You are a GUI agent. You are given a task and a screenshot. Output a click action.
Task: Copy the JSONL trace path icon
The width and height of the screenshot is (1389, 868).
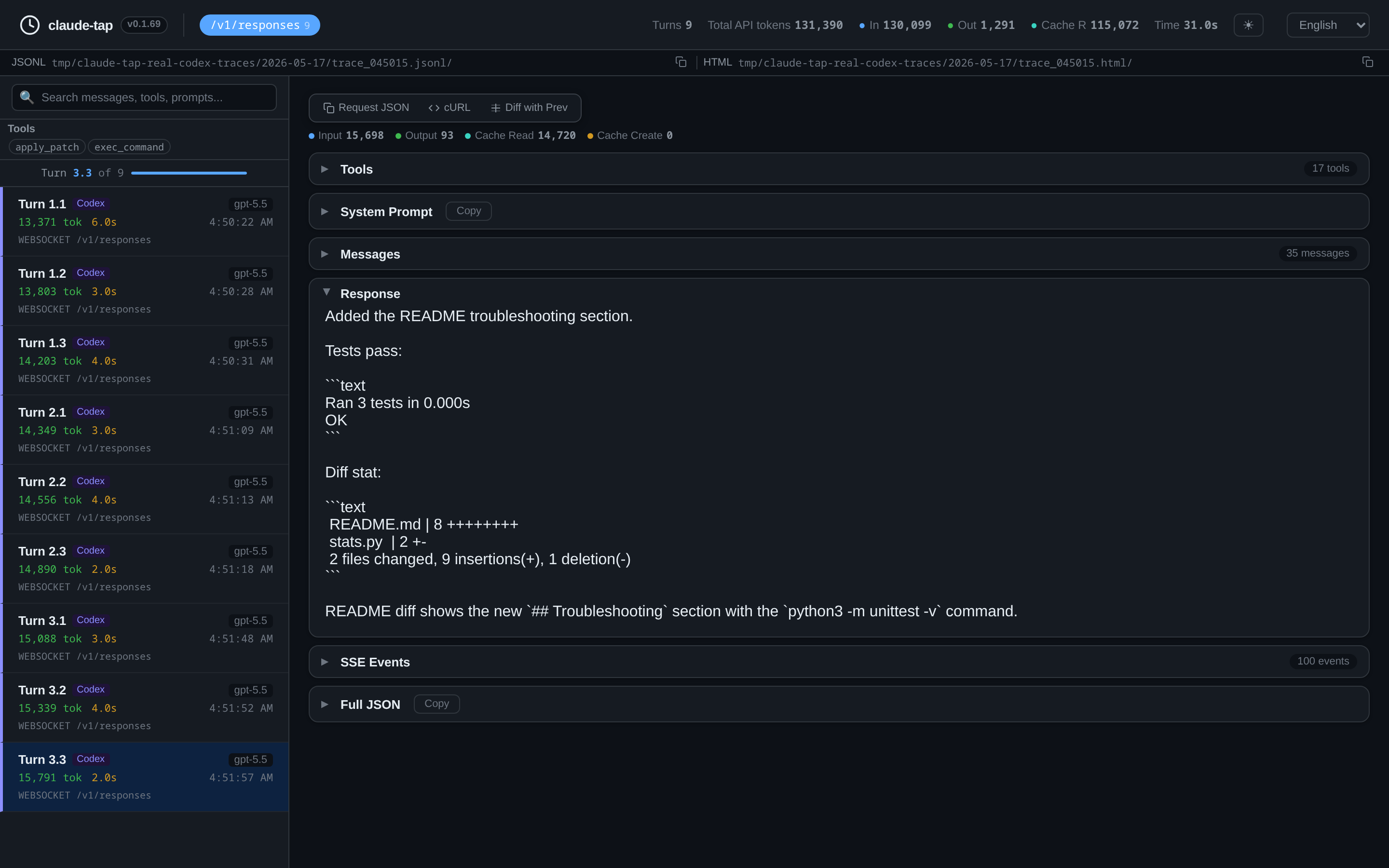pyautogui.click(x=681, y=62)
